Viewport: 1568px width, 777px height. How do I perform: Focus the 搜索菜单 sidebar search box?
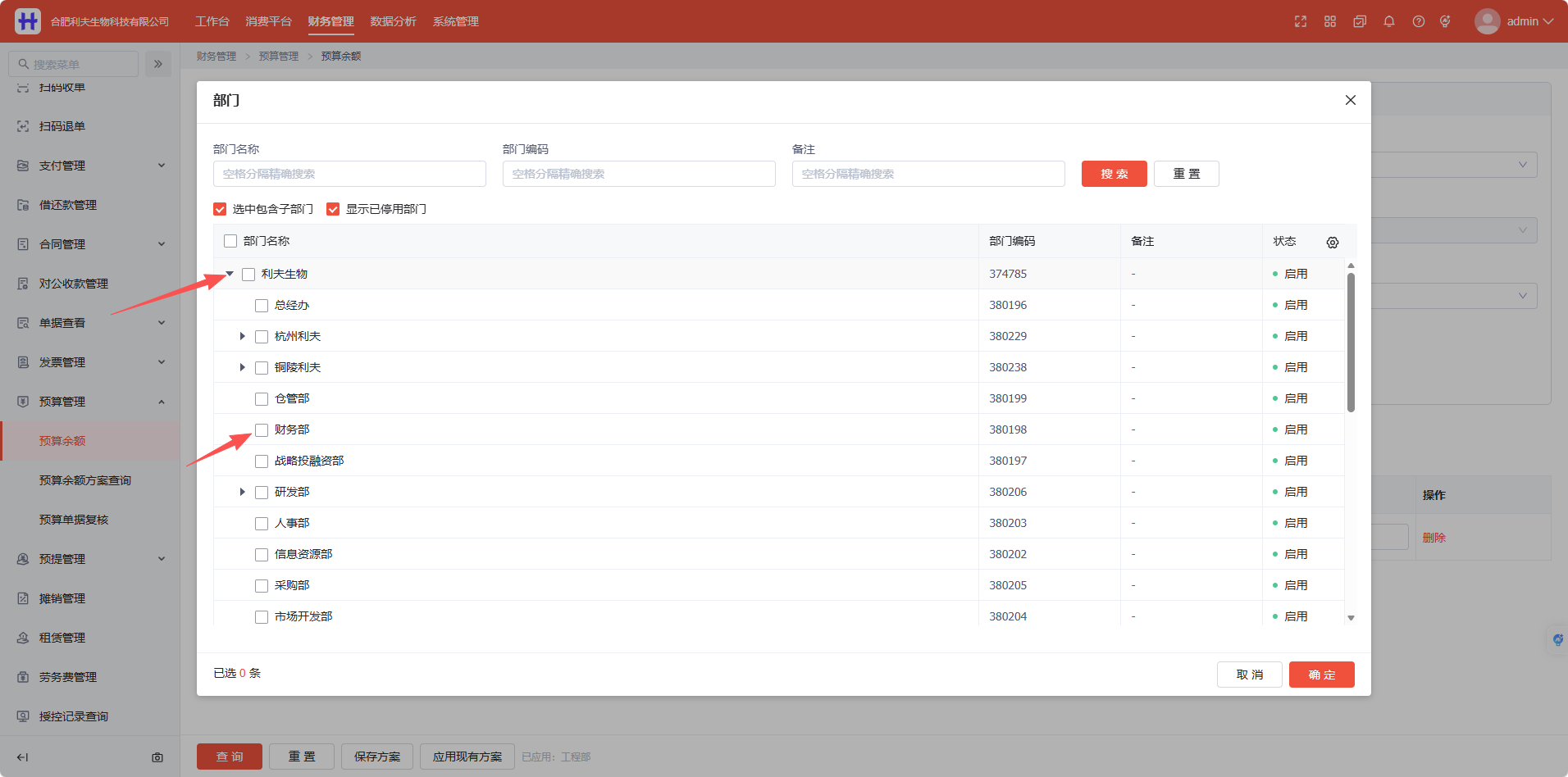coord(74,64)
